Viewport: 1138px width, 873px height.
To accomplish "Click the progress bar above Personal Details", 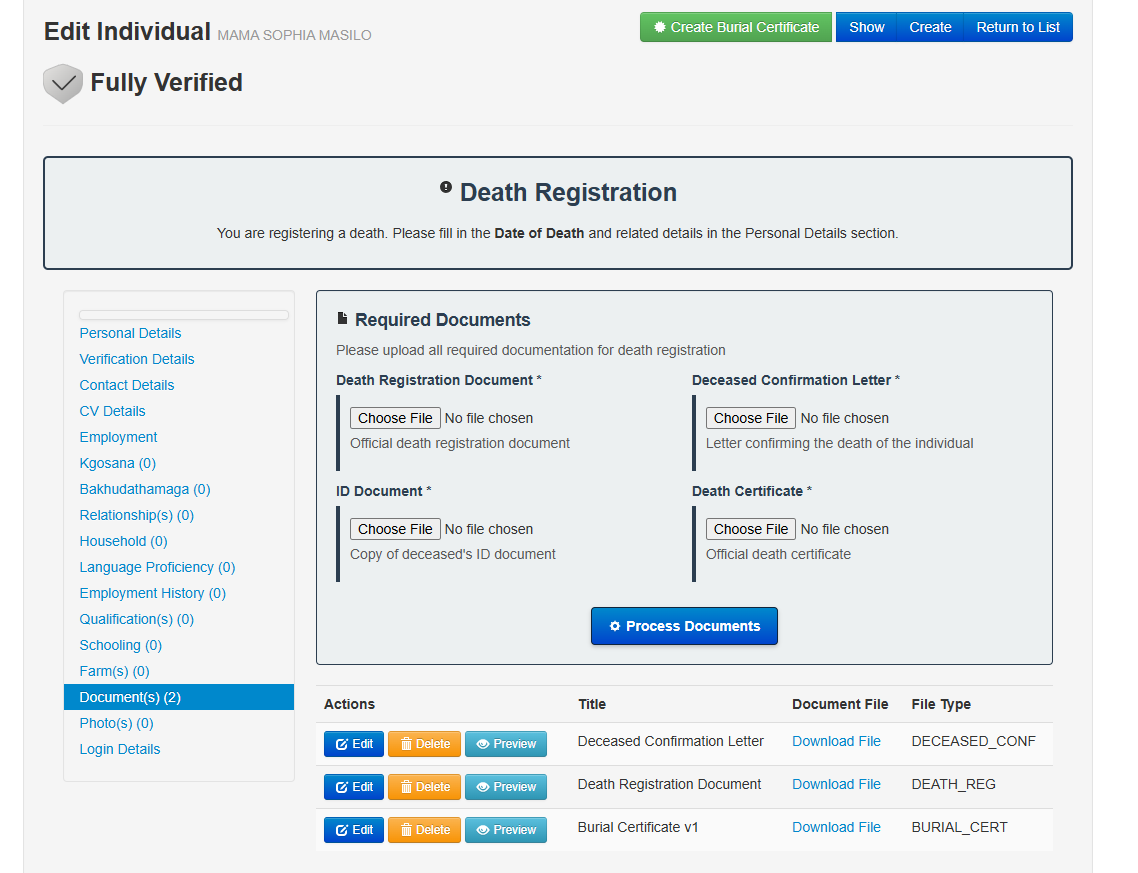I will click(184, 315).
